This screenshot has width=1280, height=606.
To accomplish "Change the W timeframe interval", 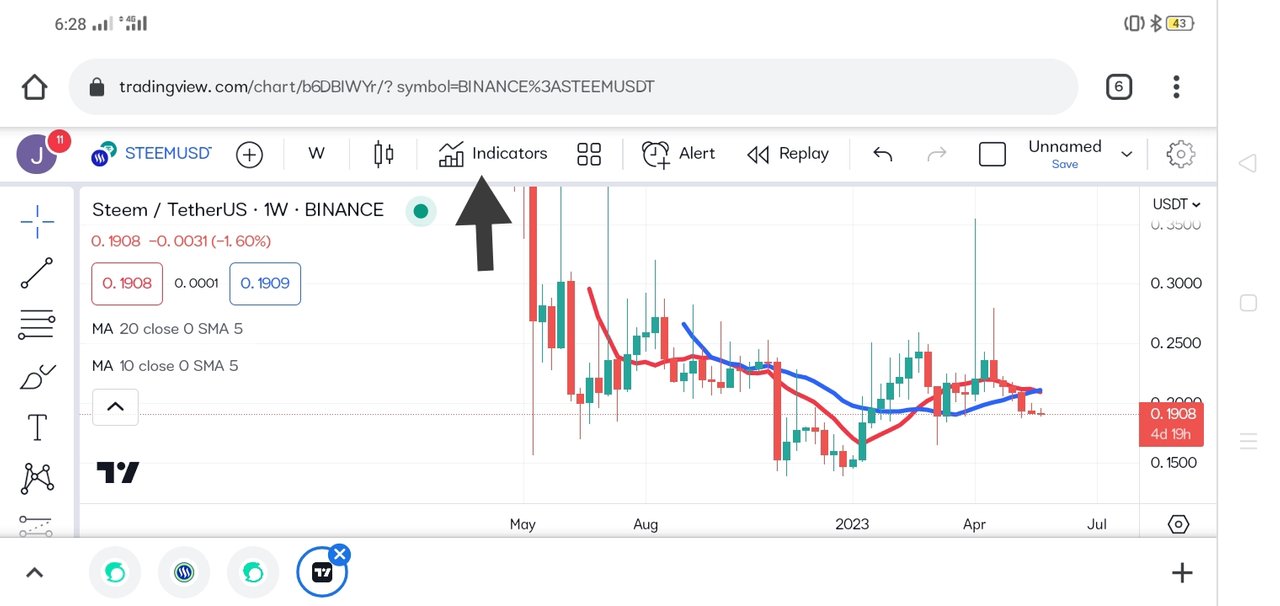I will 316,154.
